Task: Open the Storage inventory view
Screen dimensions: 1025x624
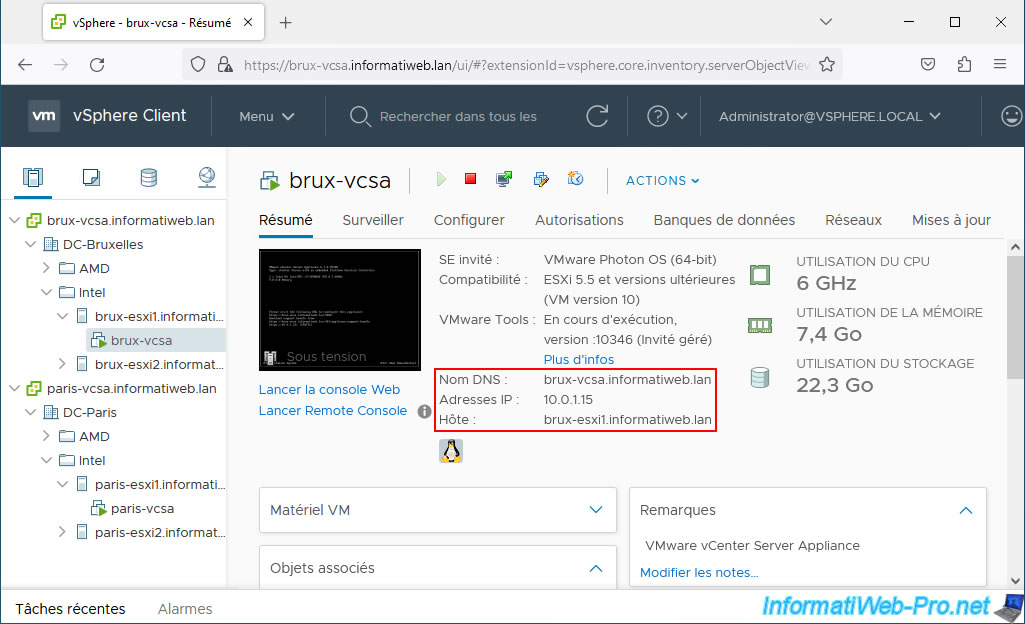Action: [x=148, y=177]
